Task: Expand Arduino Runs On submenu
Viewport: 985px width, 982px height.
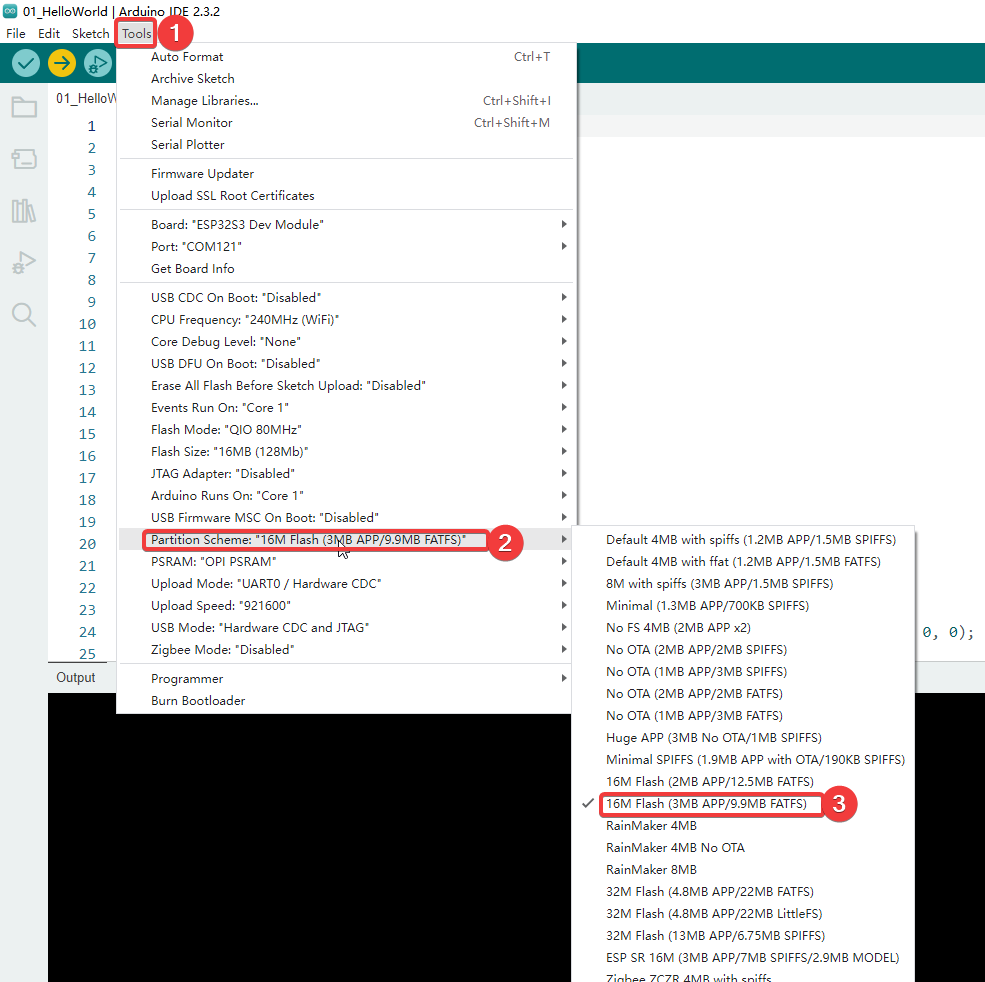Action: [346, 495]
